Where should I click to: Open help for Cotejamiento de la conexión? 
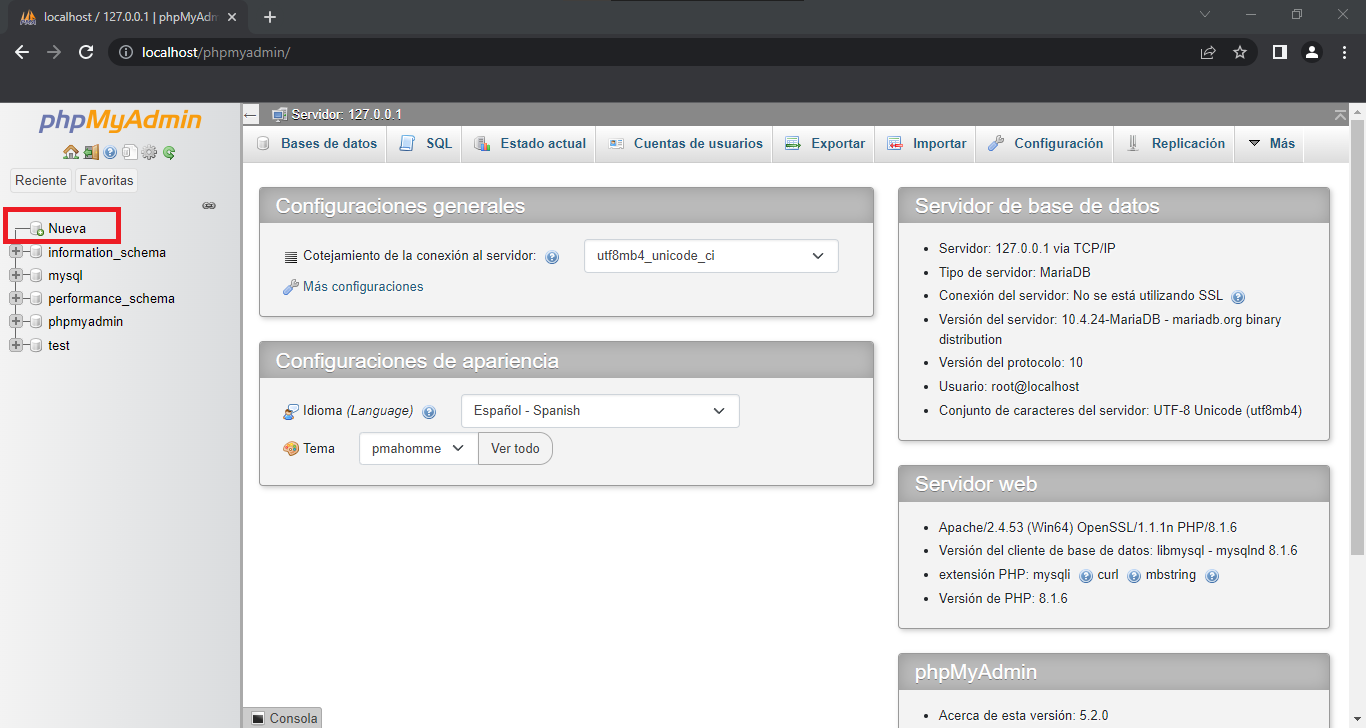click(x=552, y=257)
